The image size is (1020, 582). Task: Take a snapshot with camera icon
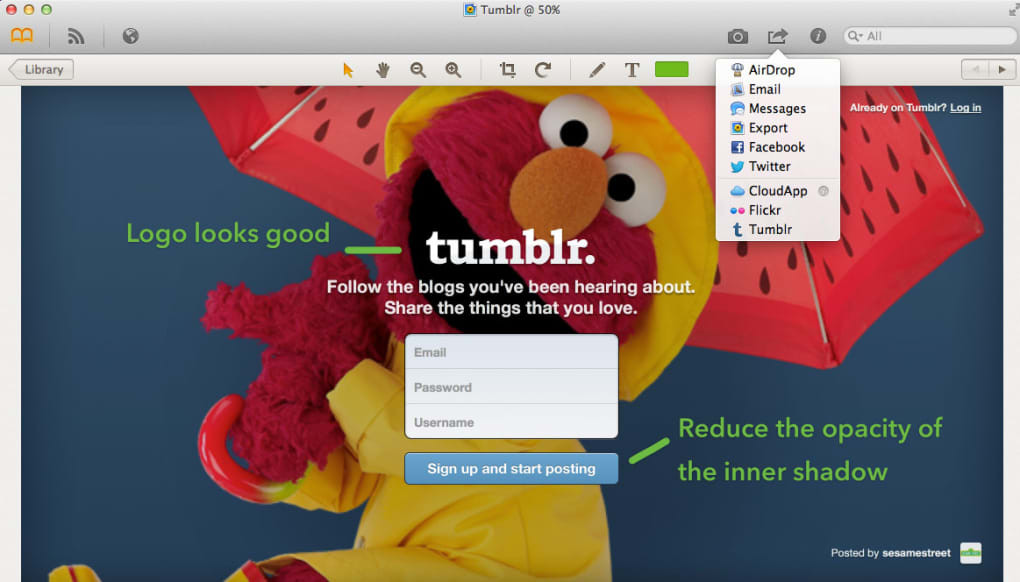pos(738,36)
